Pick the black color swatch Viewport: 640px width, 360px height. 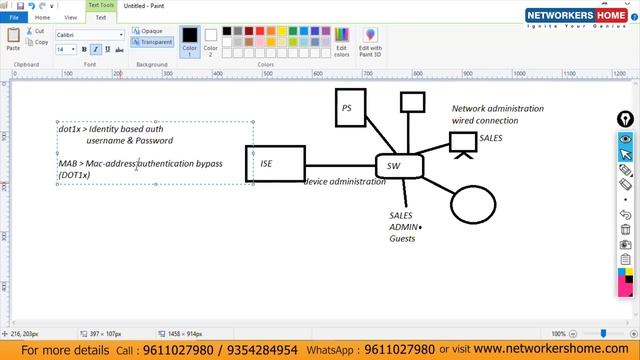(x=227, y=31)
